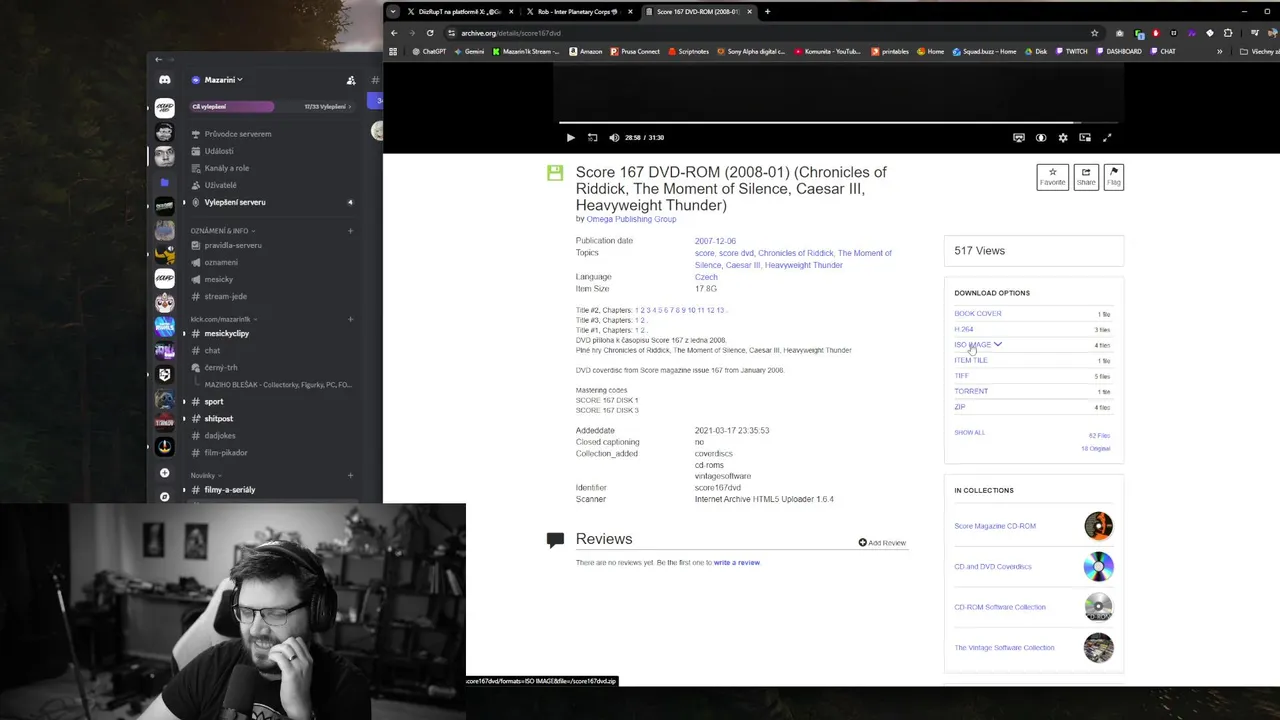This screenshot has width=1280, height=720.
Task: Collapse Novinky category in Discord
Action: 205,475
